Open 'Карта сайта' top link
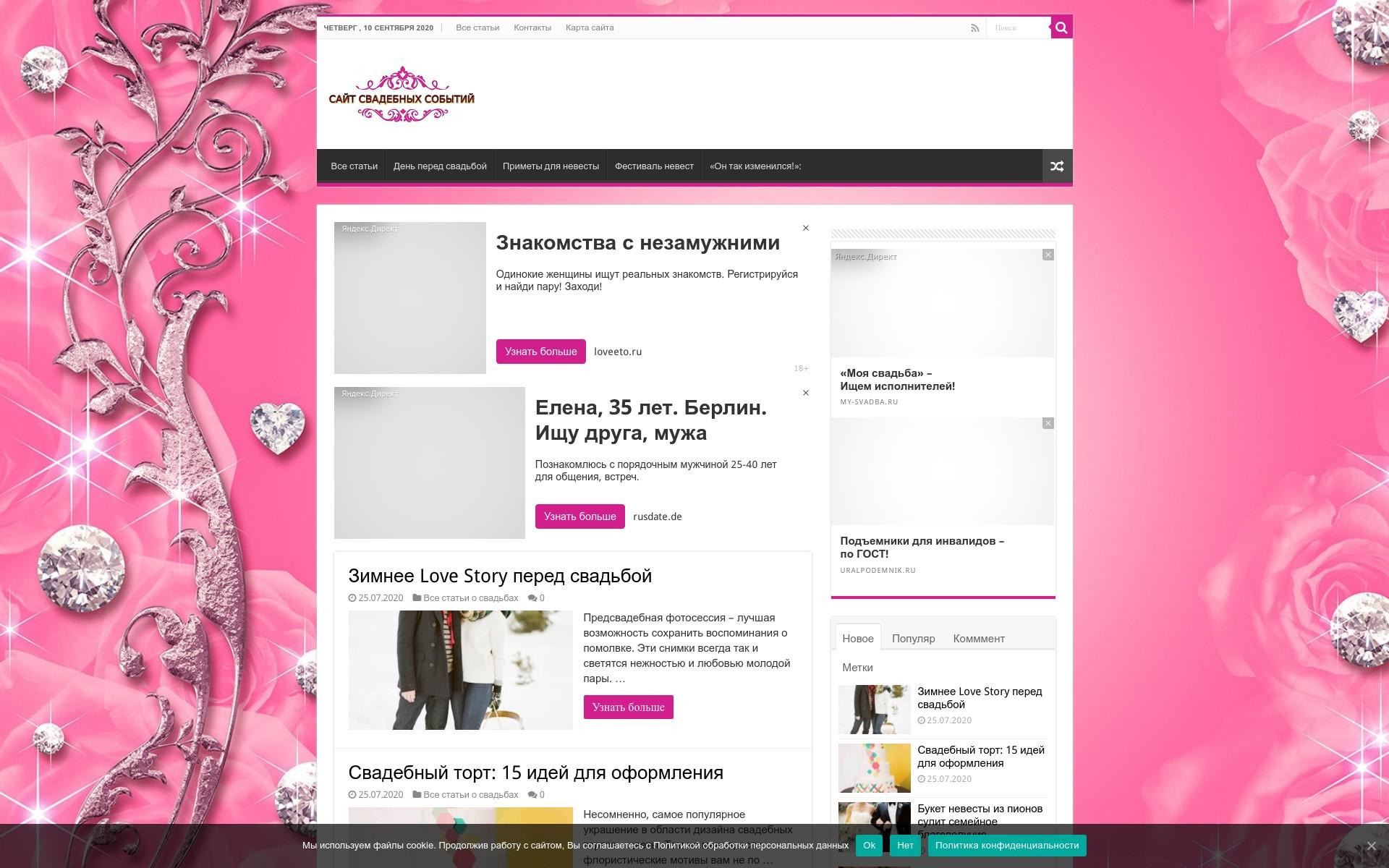This screenshot has height=868, width=1389. [590, 27]
